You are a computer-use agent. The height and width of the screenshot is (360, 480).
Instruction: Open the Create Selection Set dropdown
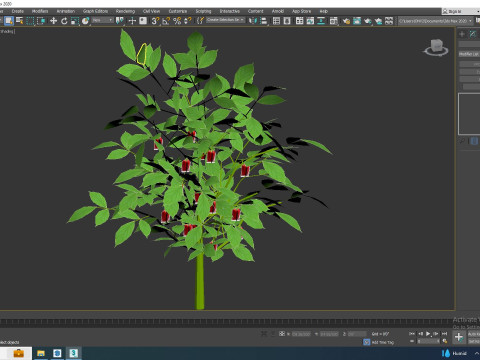point(225,20)
